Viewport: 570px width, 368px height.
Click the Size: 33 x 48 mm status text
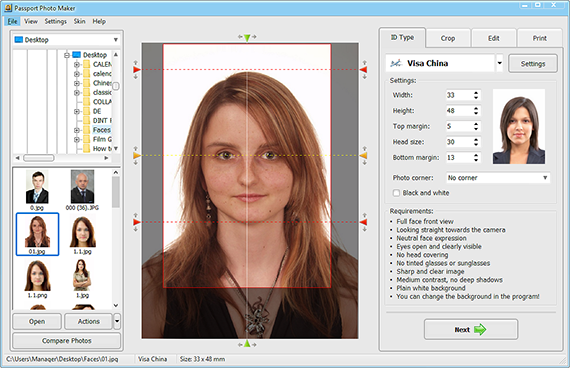(x=202, y=359)
